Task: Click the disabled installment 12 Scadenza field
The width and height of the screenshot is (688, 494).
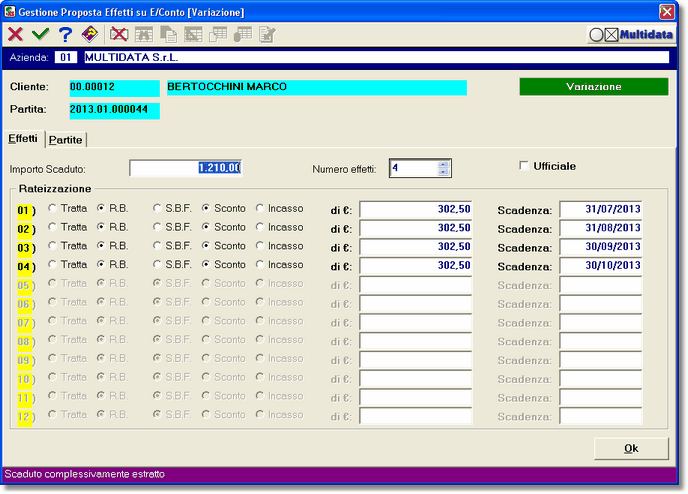Action: point(601,416)
